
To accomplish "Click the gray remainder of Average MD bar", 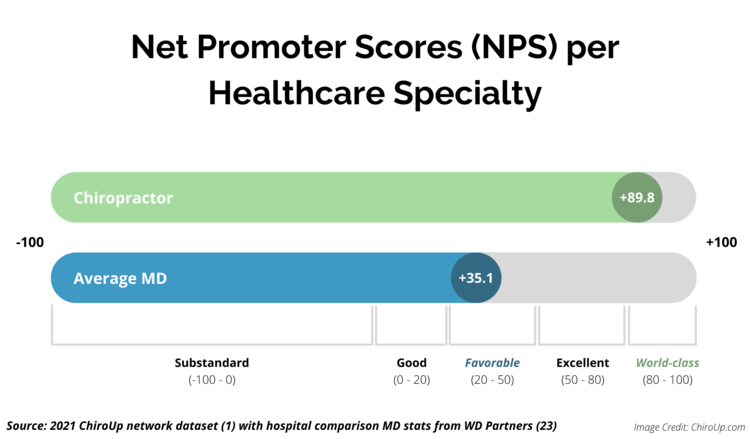I will click(x=599, y=278).
